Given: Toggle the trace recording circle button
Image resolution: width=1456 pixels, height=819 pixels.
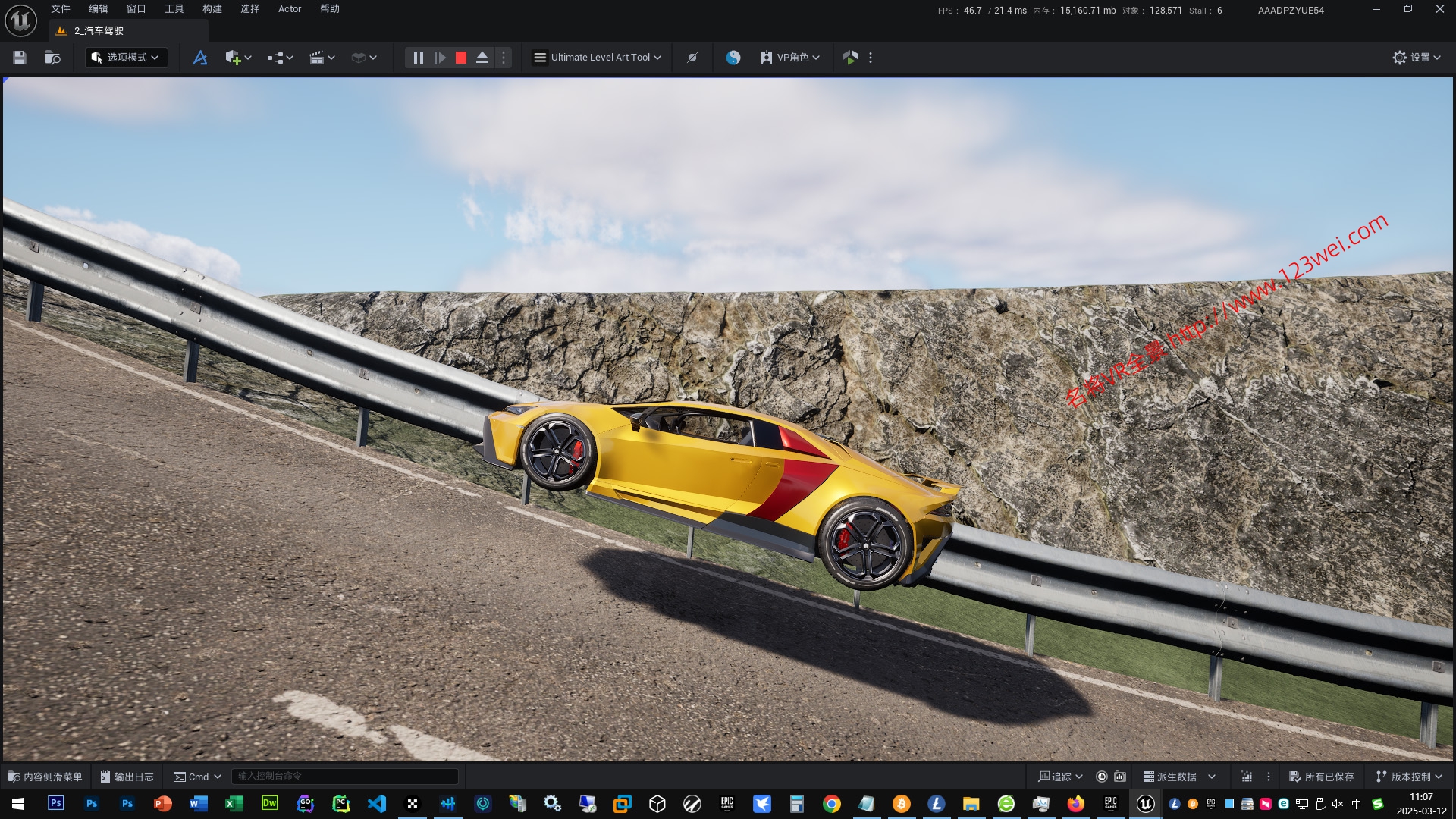Looking at the screenshot, I should click(1102, 777).
